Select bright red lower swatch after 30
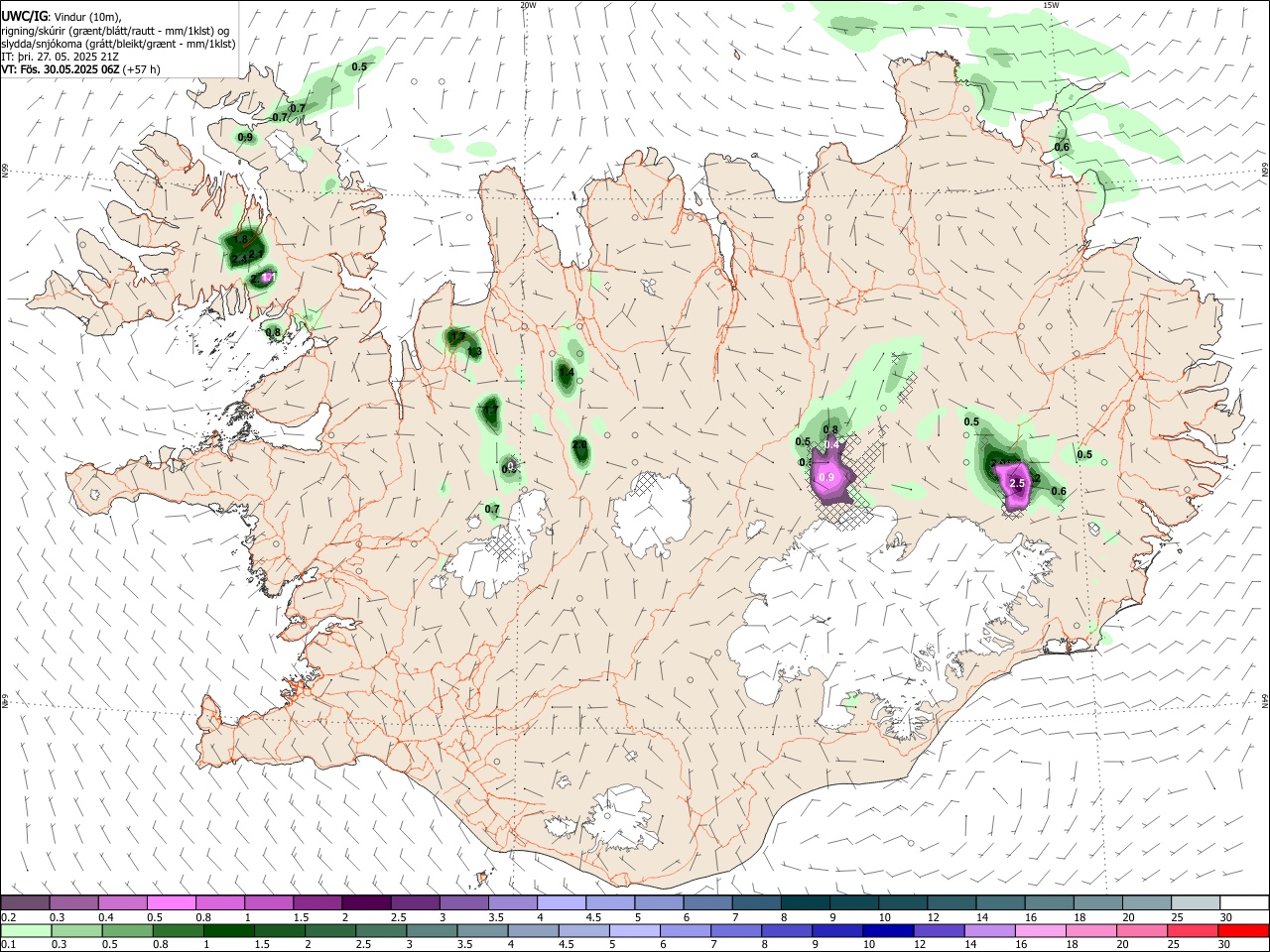 pos(1242,930)
